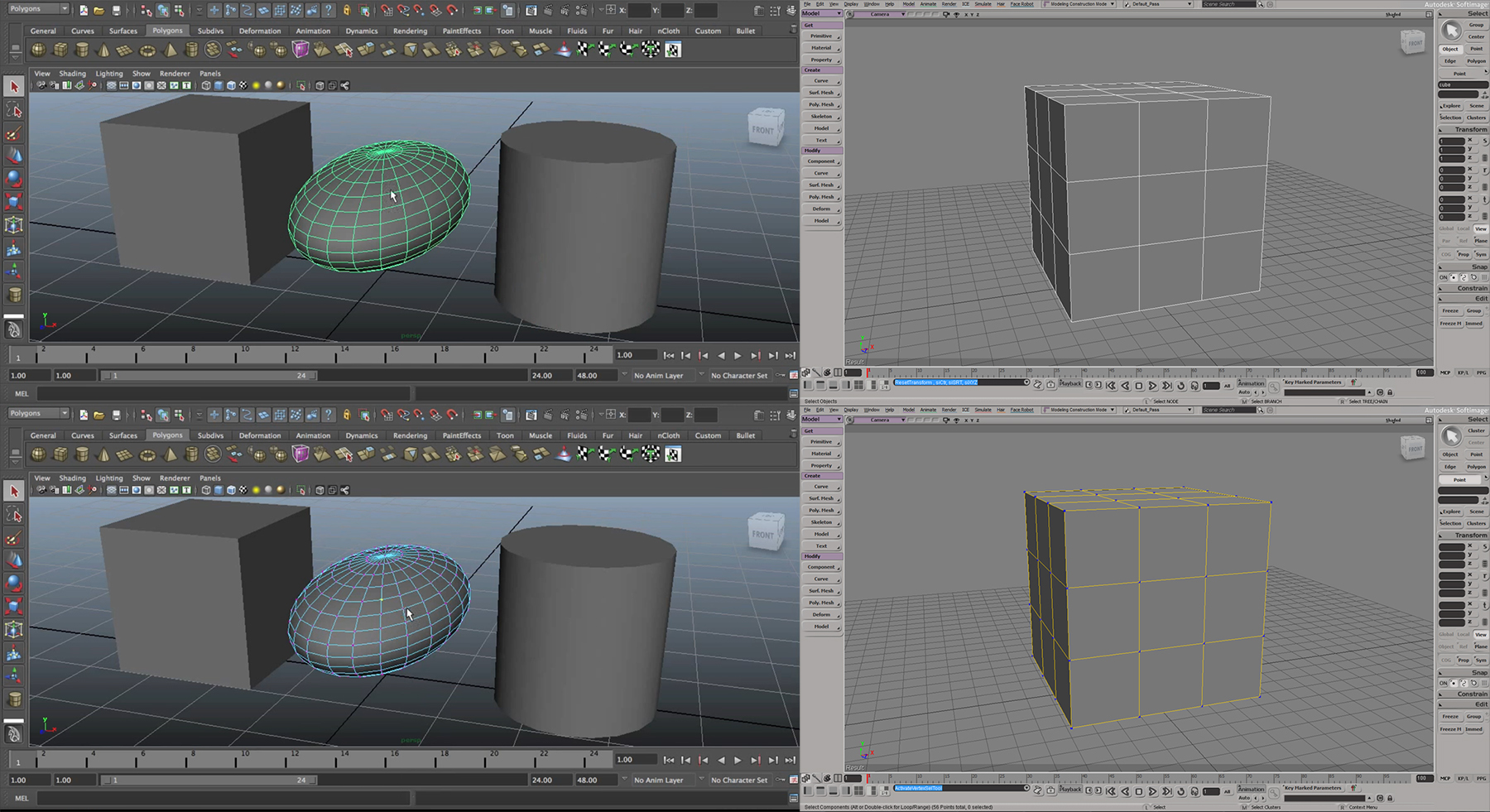Open the Deform menu in lower Softimage window
Viewport: 1490px width, 812px height.
point(822,614)
